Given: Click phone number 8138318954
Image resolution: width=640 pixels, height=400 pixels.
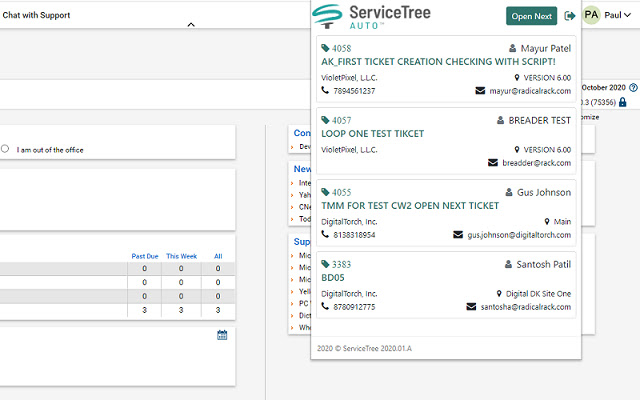Looking at the screenshot, I should [354, 235].
